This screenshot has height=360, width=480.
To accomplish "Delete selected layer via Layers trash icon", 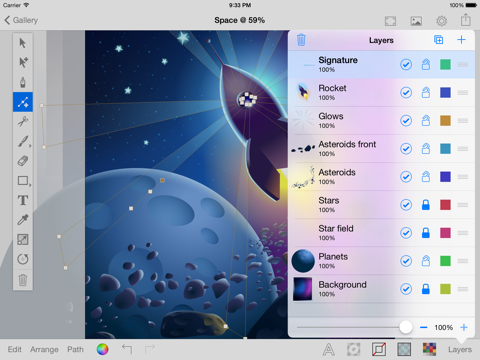I will pos(301,40).
